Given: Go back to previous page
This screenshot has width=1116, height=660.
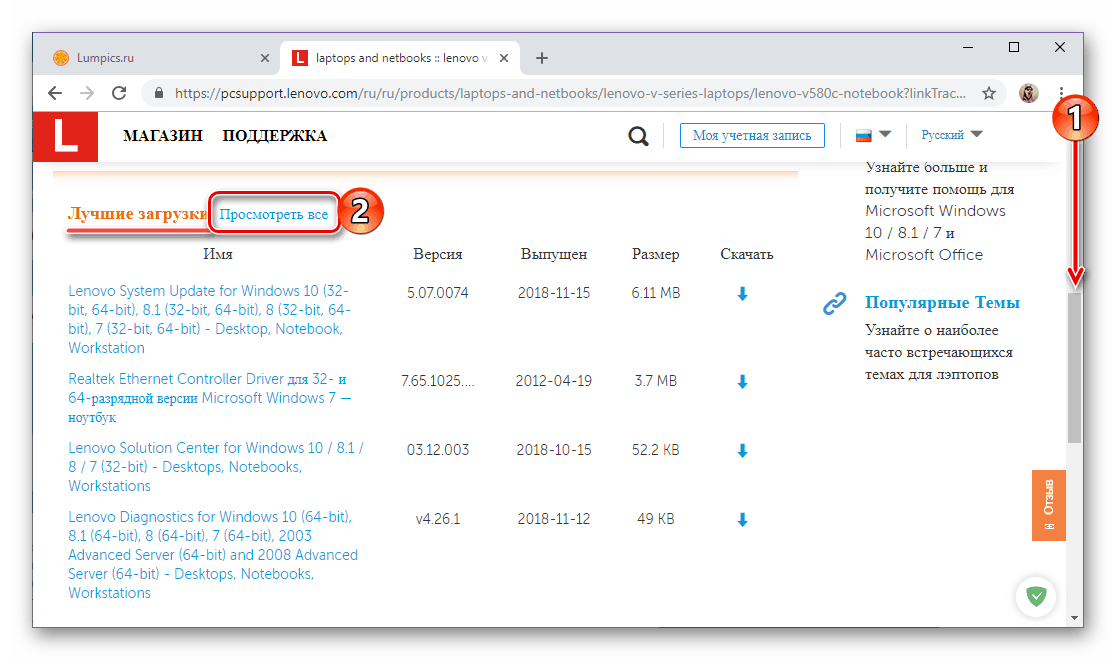Looking at the screenshot, I should pos(55,93).
